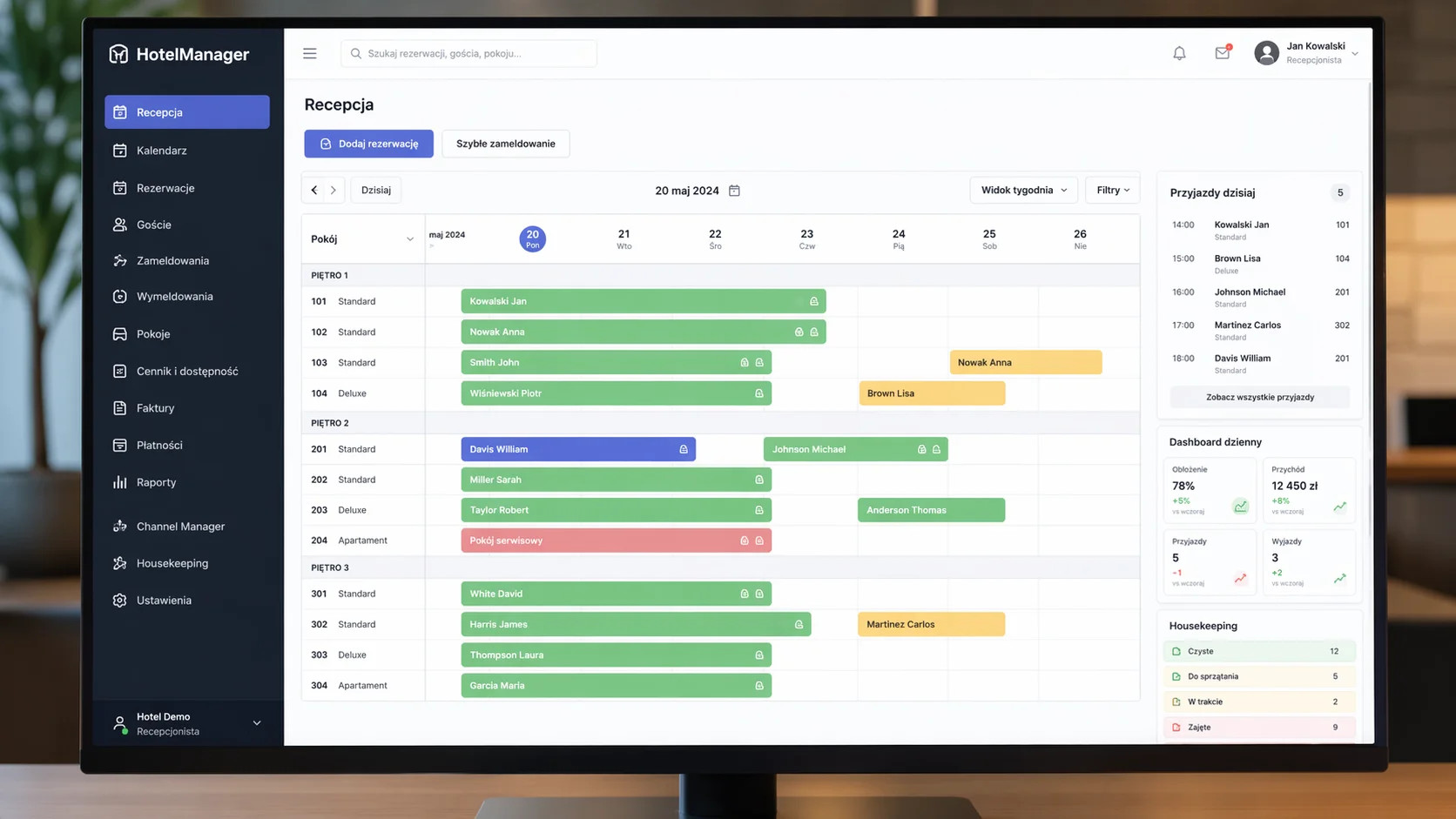Click the lock icon on Kowalski Jan booking
Viewport: 1456px width, 819px height.
click(x=814, y=301)
